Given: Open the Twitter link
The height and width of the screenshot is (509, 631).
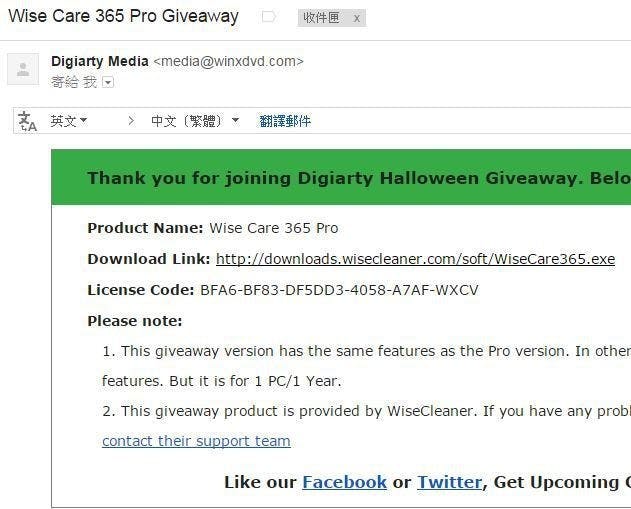Looking at the screenshot, I should click(x=450, y=482).
